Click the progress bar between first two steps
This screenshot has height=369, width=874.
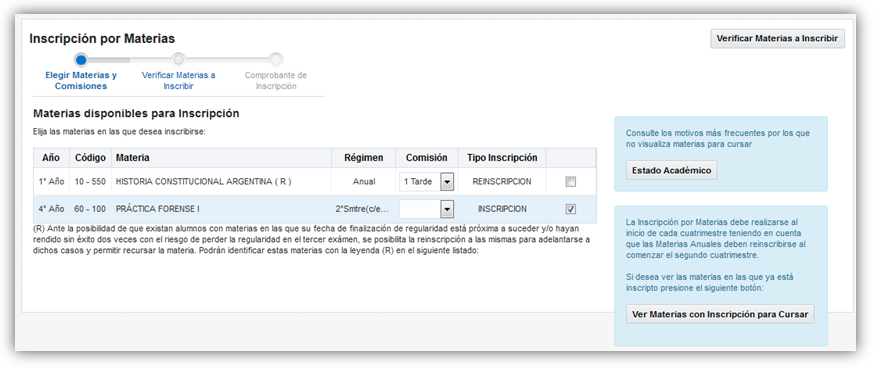coord(130,60)
